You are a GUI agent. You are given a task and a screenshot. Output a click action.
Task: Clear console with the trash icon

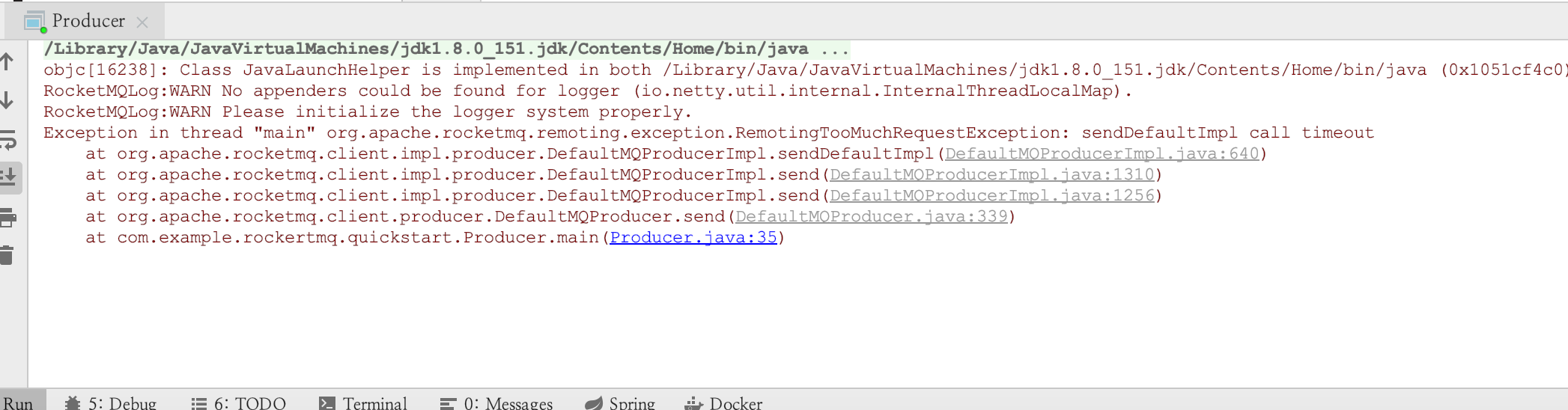pyautogui.click(x=7, y=256)
